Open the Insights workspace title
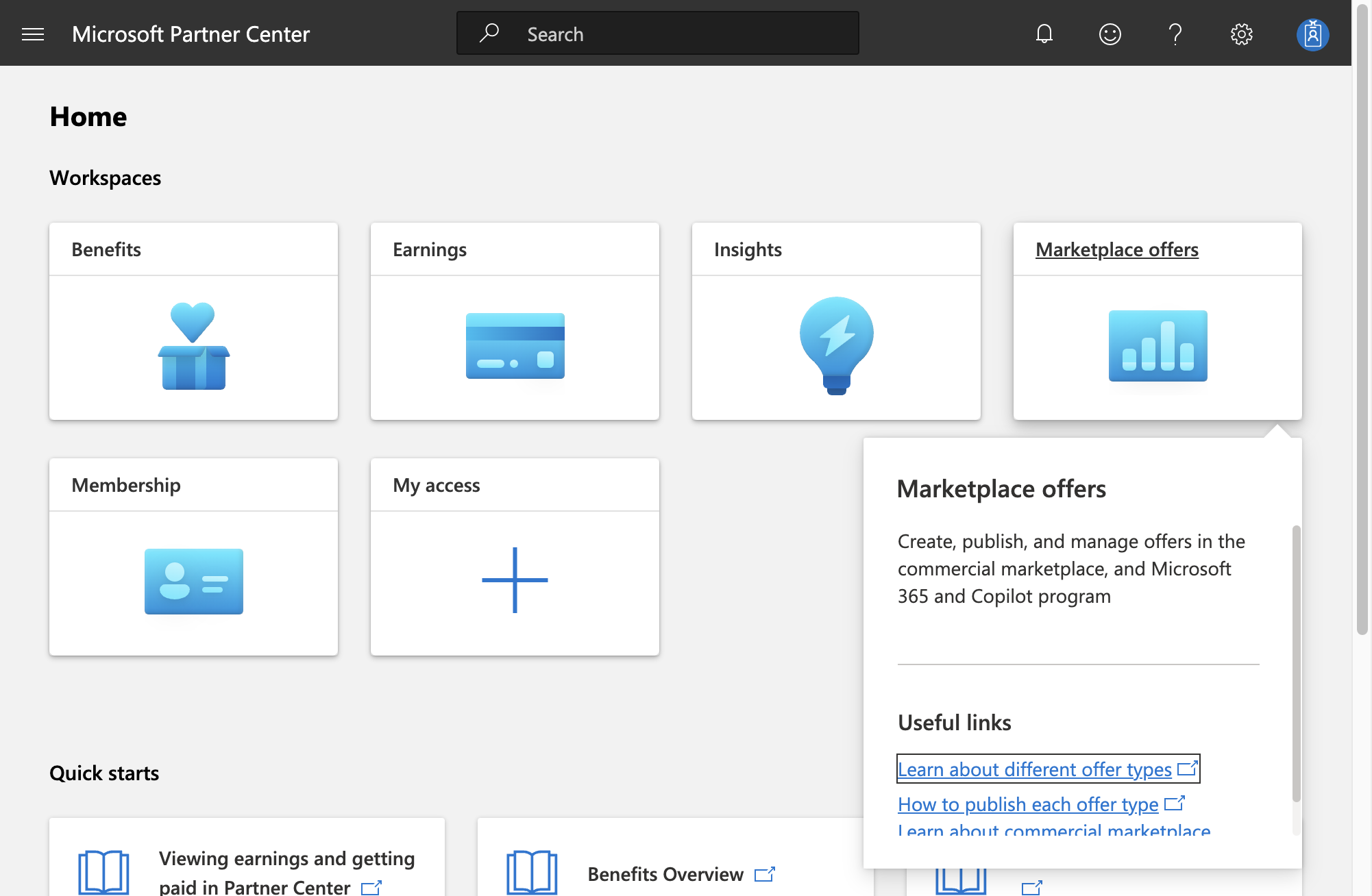 [x=748, y=249]
